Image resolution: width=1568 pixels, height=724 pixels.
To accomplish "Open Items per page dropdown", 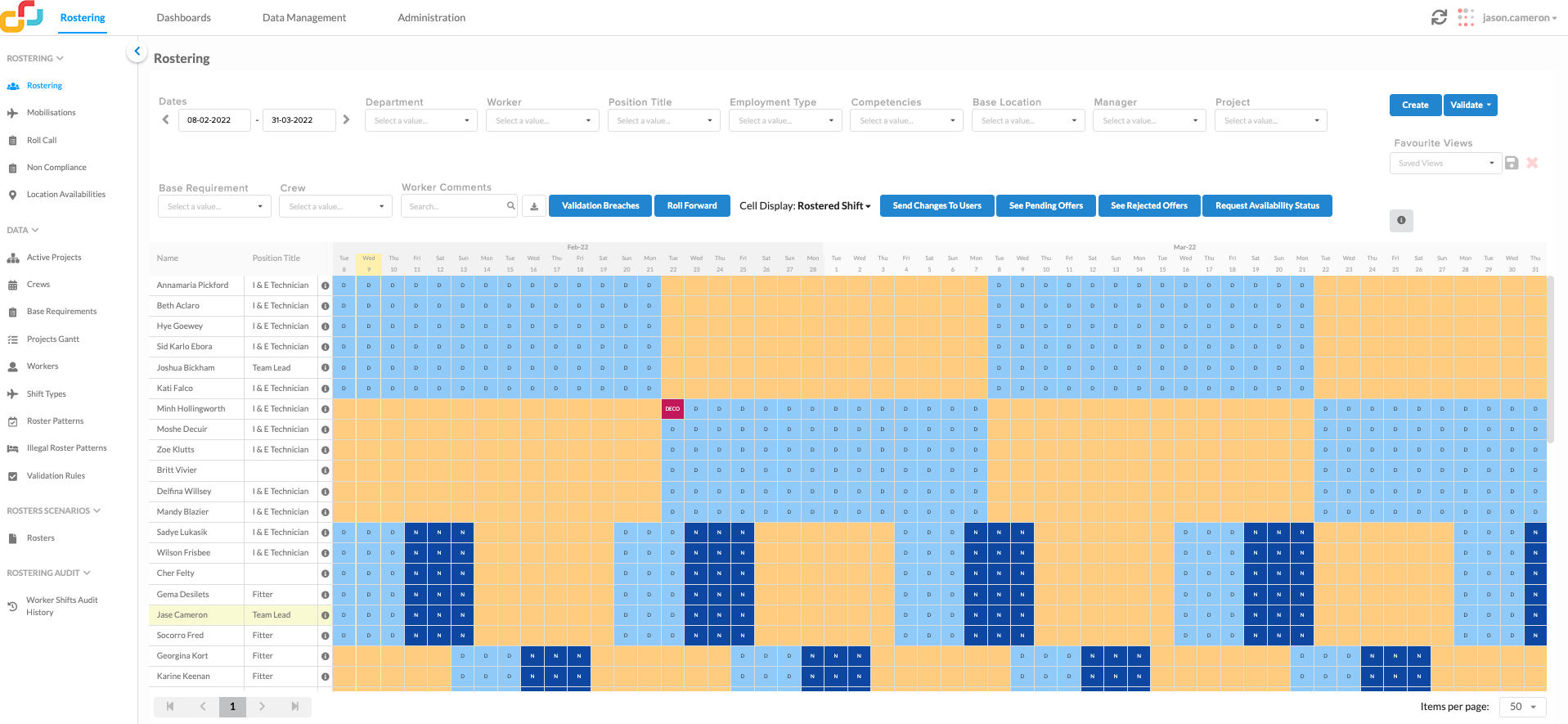I will coord(1522,707).
